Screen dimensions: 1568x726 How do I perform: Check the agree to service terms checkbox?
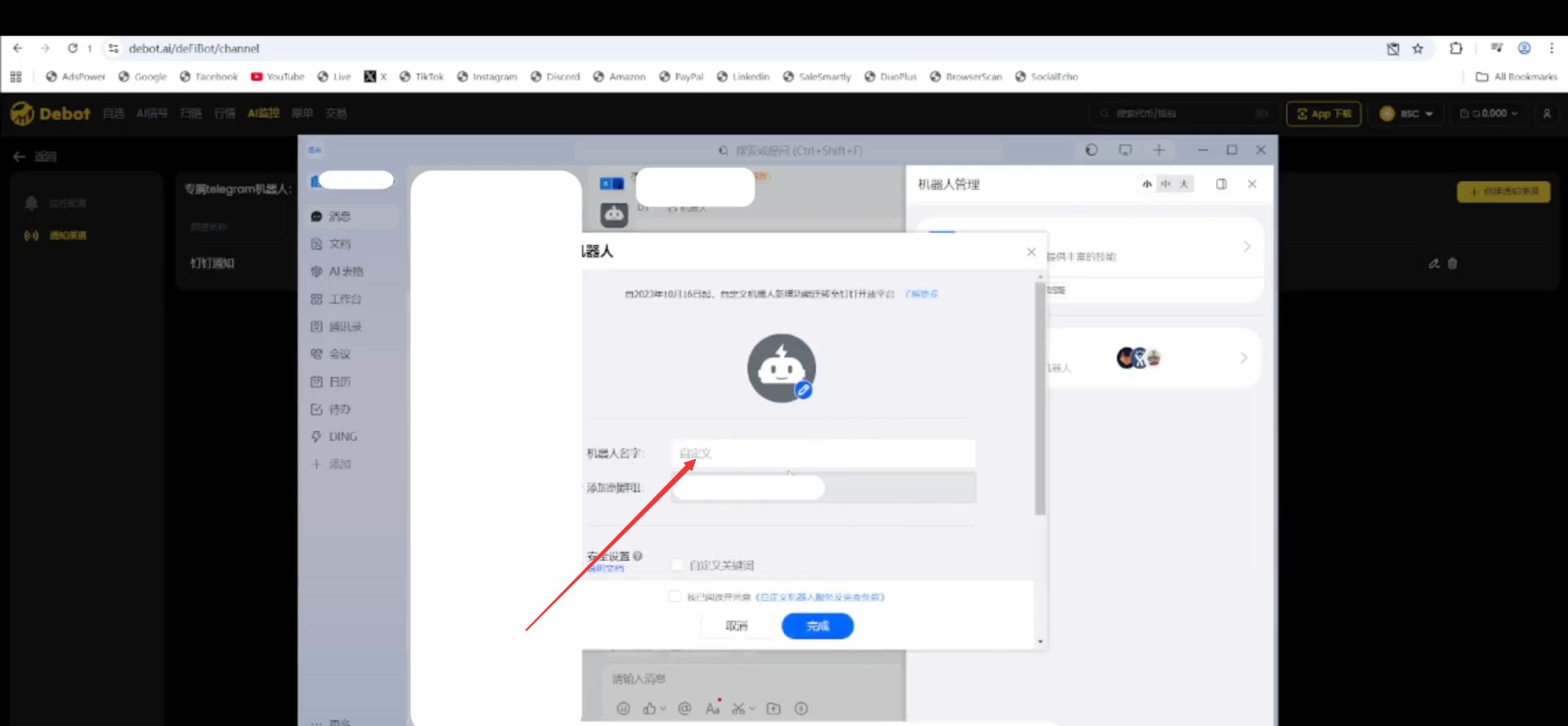click(674, 596)
